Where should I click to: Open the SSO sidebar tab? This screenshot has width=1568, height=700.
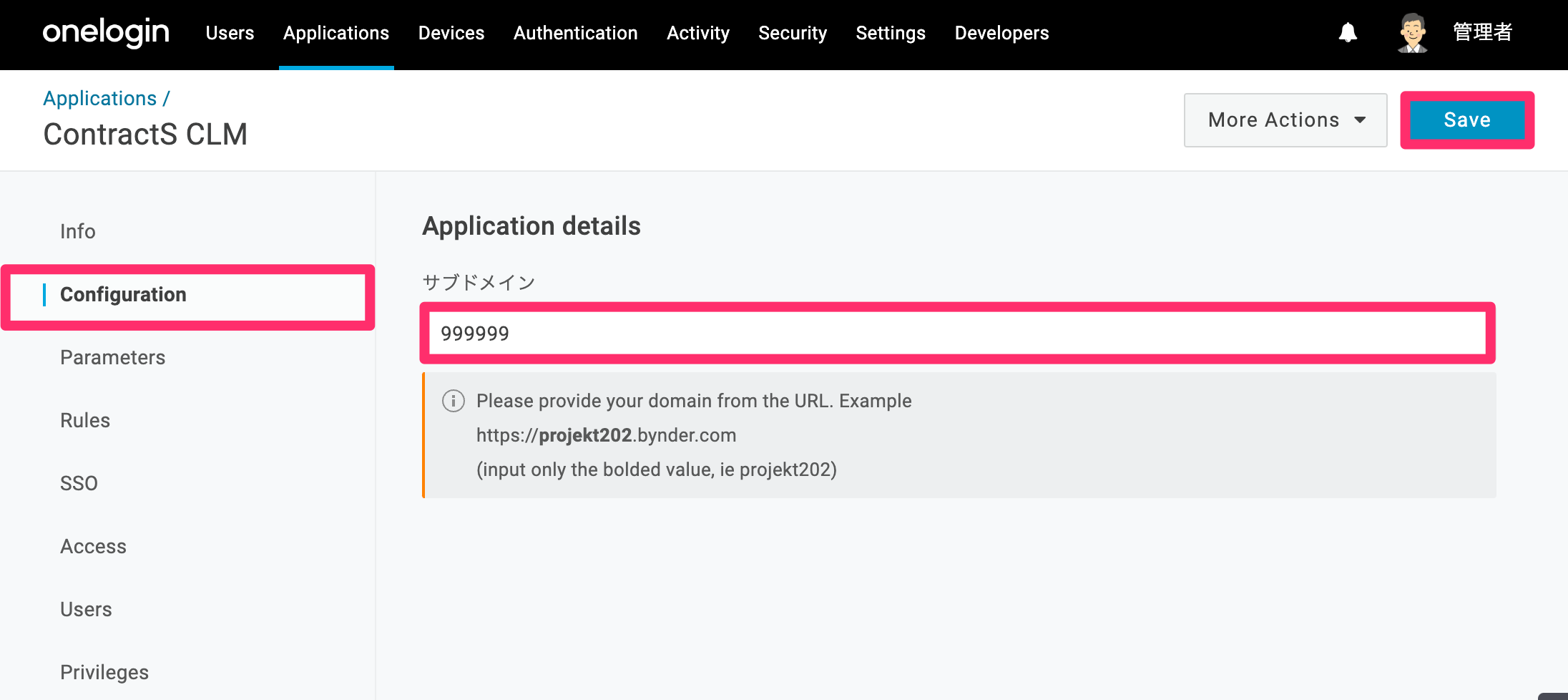79,483
